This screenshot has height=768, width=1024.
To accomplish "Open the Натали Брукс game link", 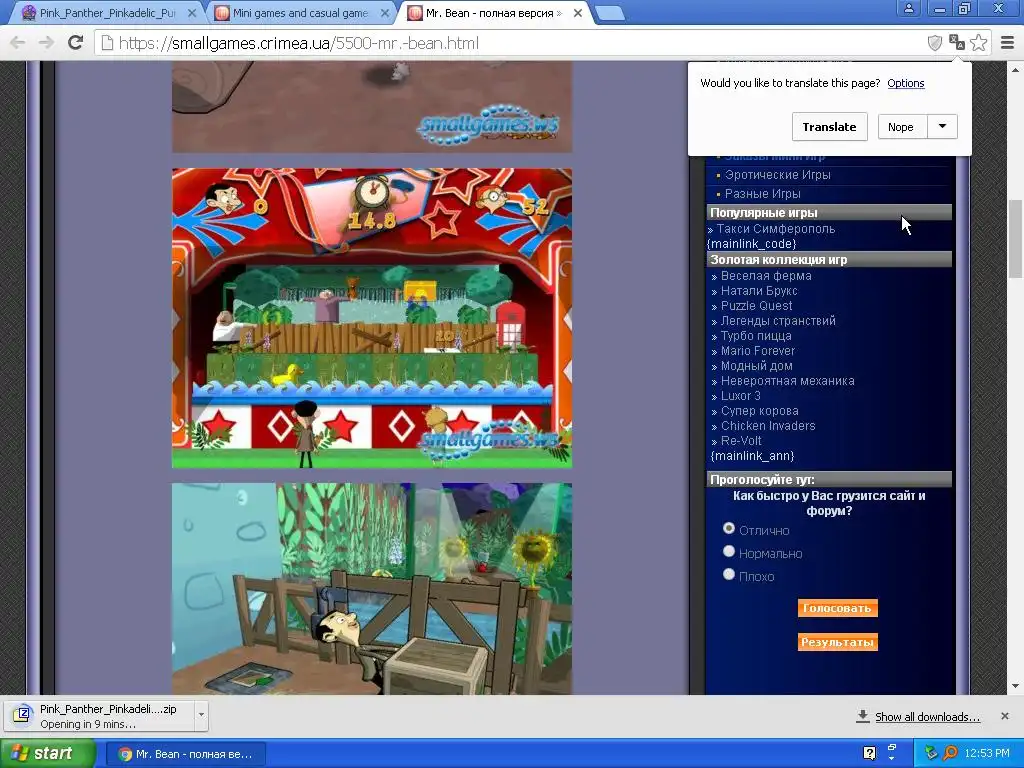I will click(759, 291).
